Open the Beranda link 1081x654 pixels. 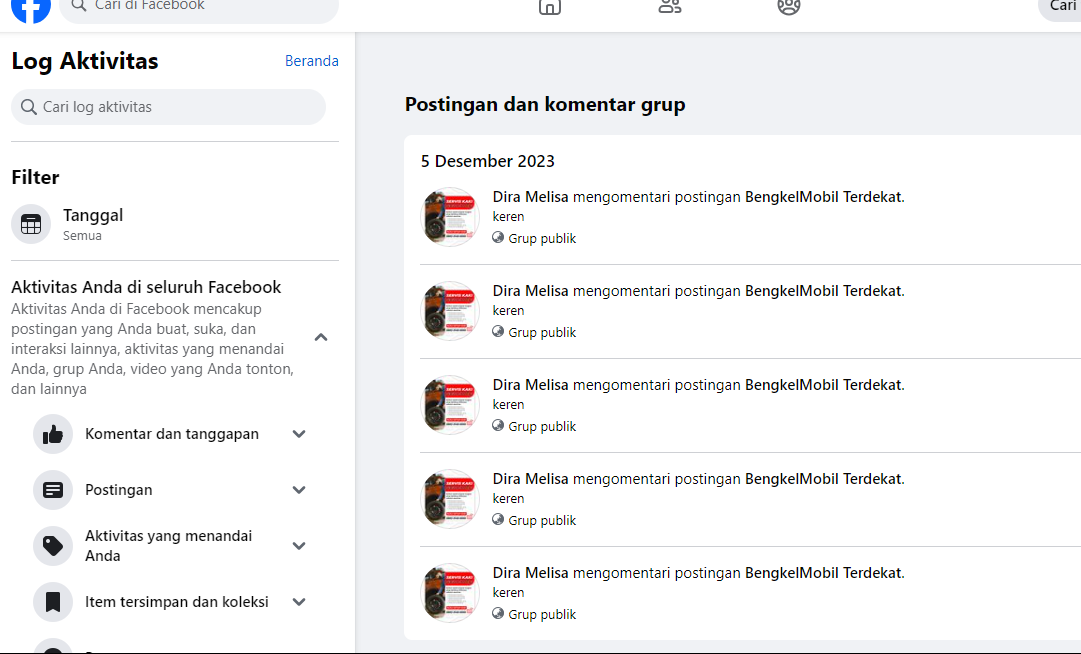click(312, 61)
